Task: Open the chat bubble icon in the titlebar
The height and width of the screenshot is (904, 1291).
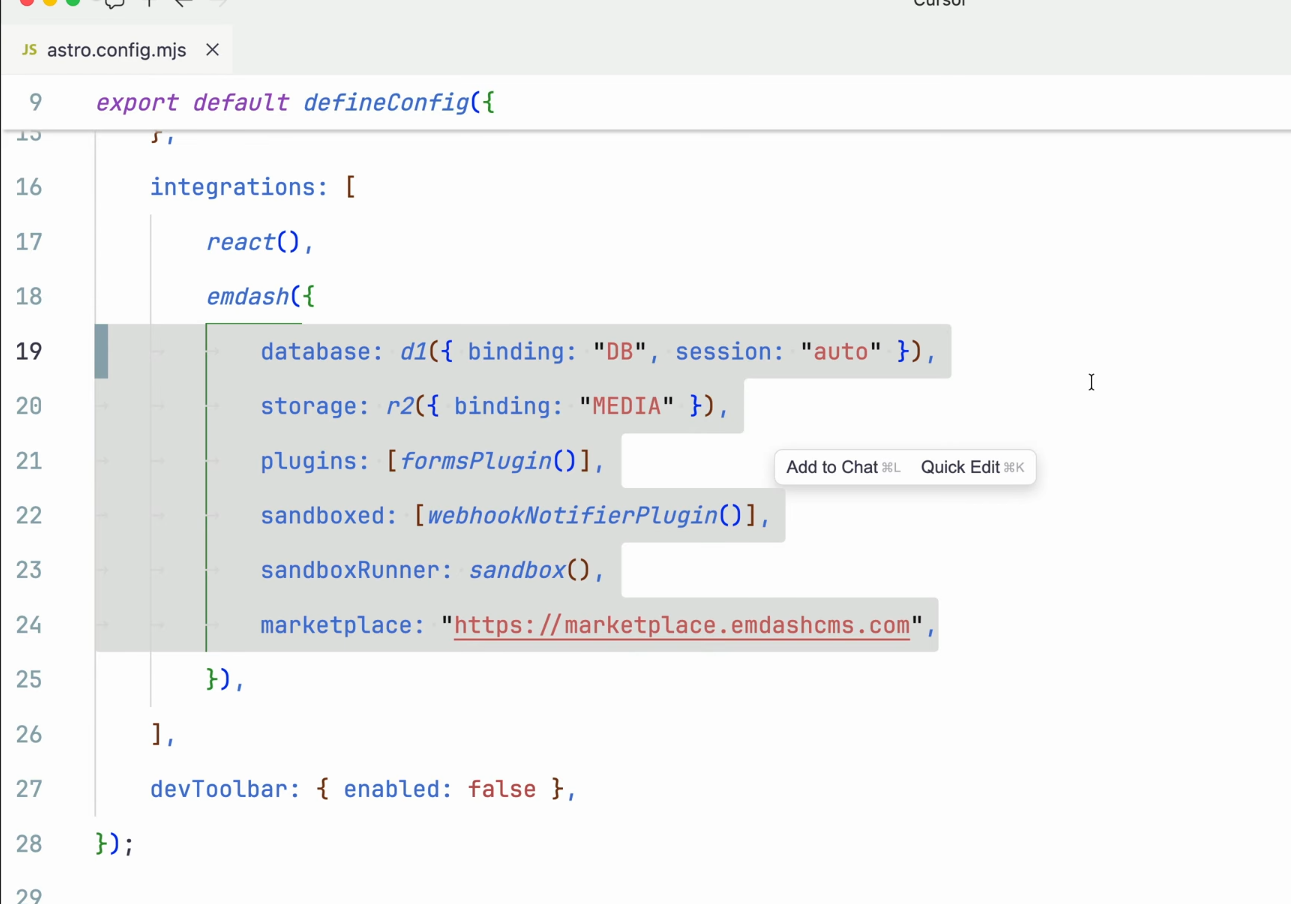Action: (x=114, y=4)
